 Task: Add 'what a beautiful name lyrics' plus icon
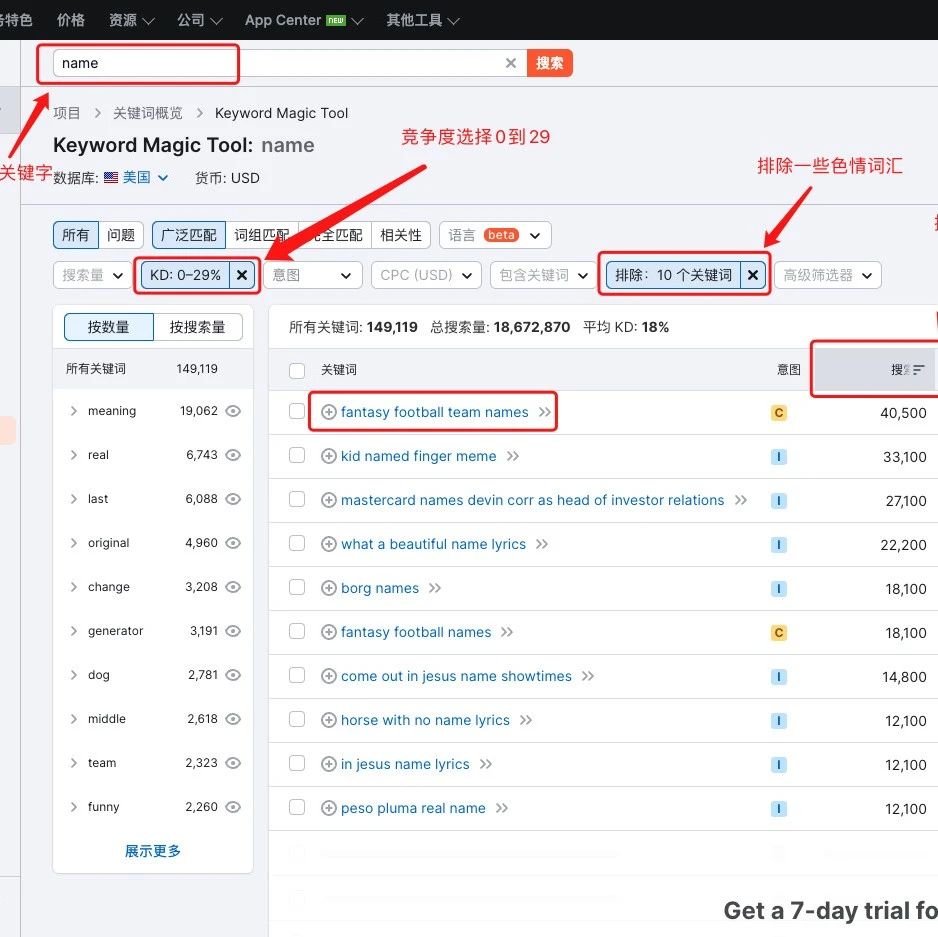(328, 544)
